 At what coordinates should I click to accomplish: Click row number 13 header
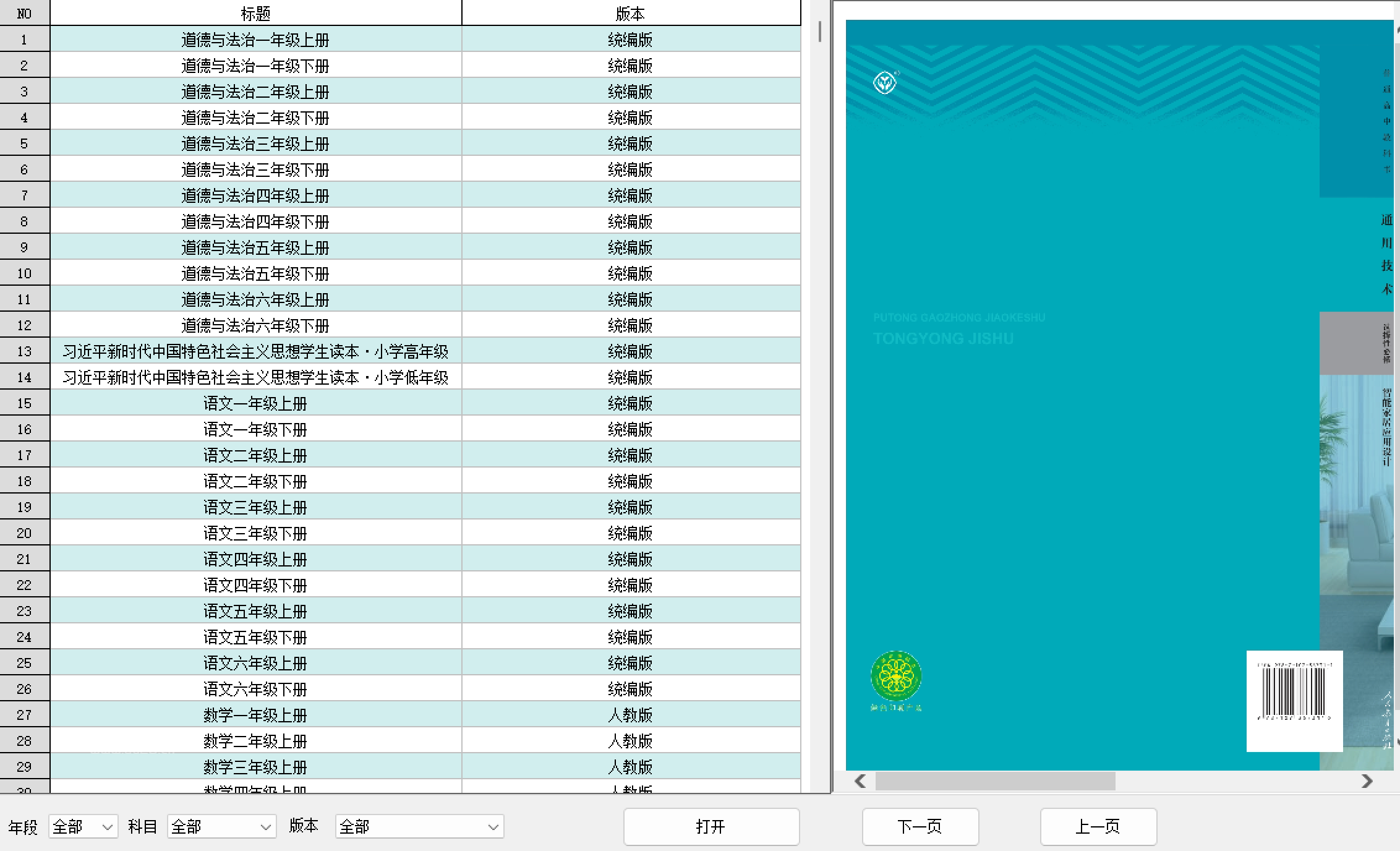click(x=25, y=351)
